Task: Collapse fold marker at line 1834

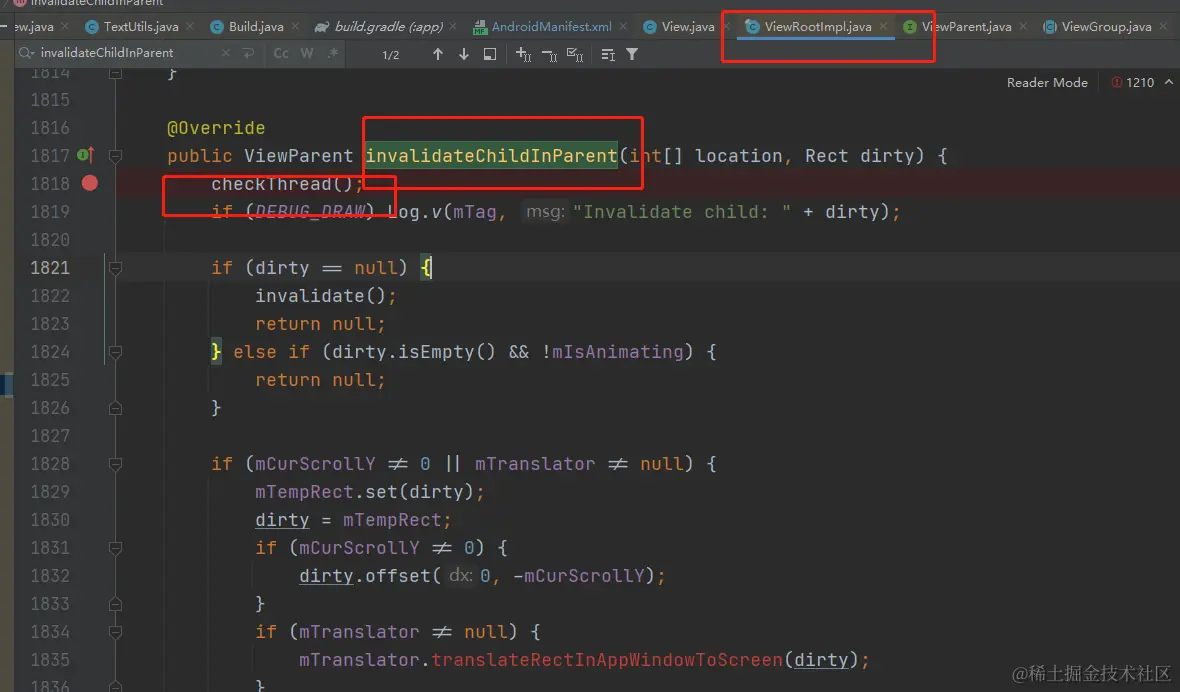Action: click(115, 632)
